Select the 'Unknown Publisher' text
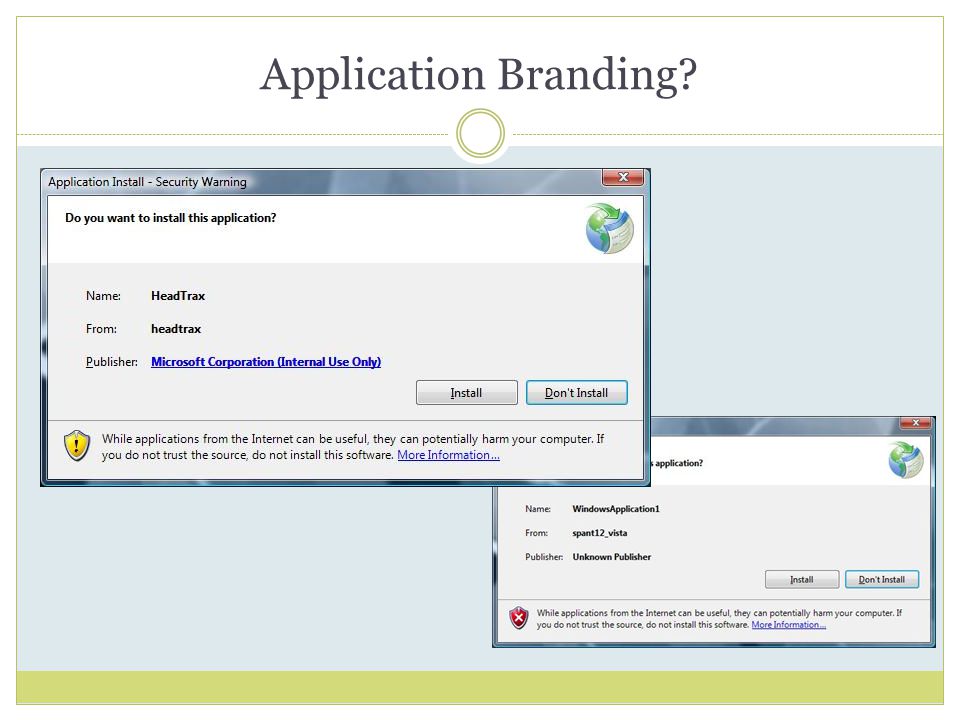This screenshot has width=960, height=720. pos(612,557)
